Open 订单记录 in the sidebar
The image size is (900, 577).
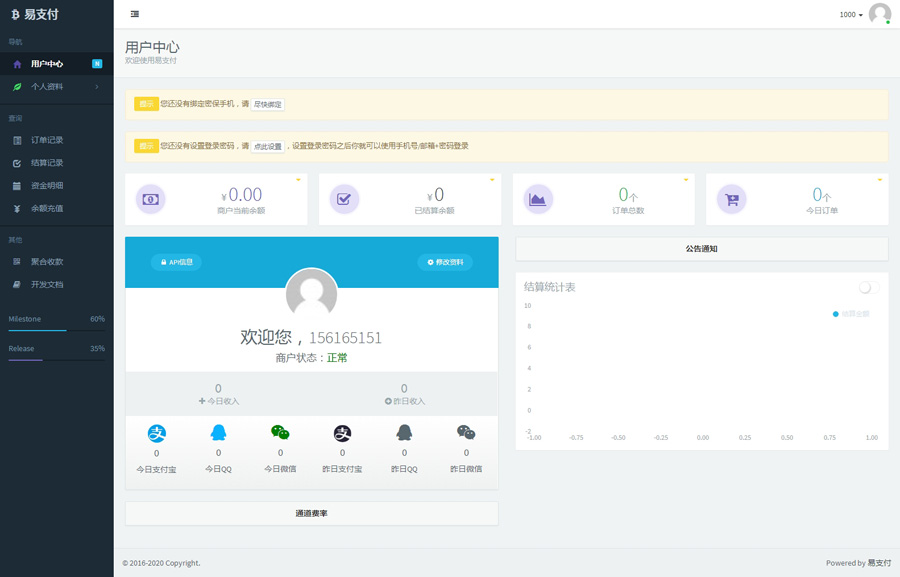tap(47, 140)
